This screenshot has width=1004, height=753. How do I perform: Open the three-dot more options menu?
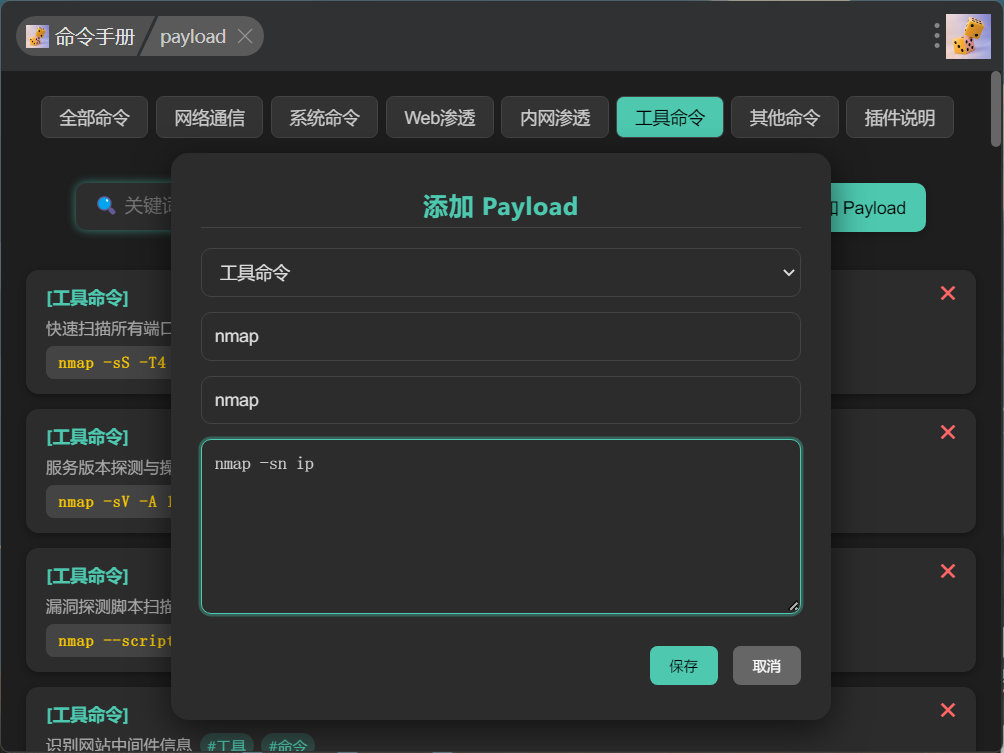[936, 36]
